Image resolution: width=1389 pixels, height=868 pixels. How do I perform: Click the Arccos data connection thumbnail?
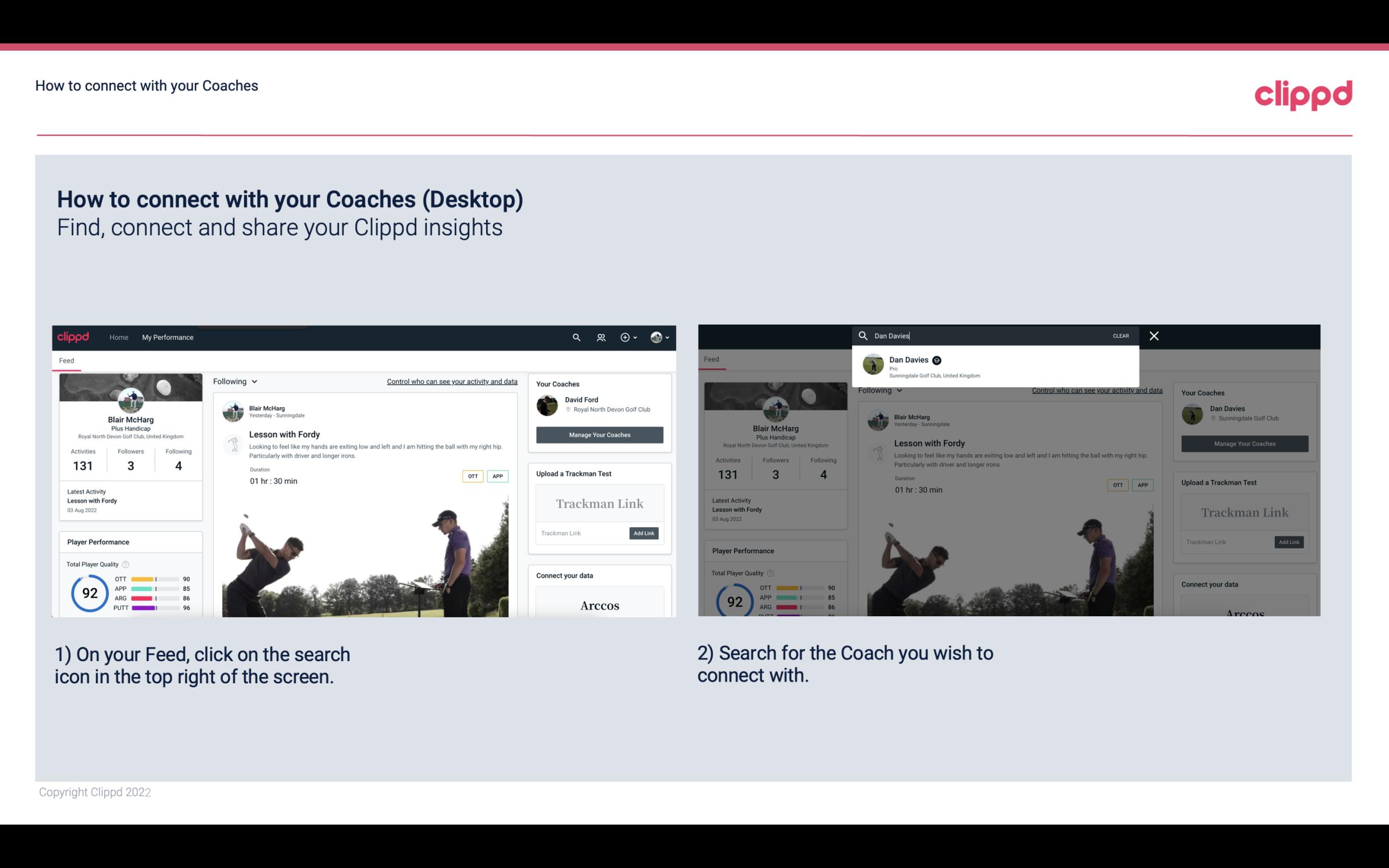tap(598, 605)
